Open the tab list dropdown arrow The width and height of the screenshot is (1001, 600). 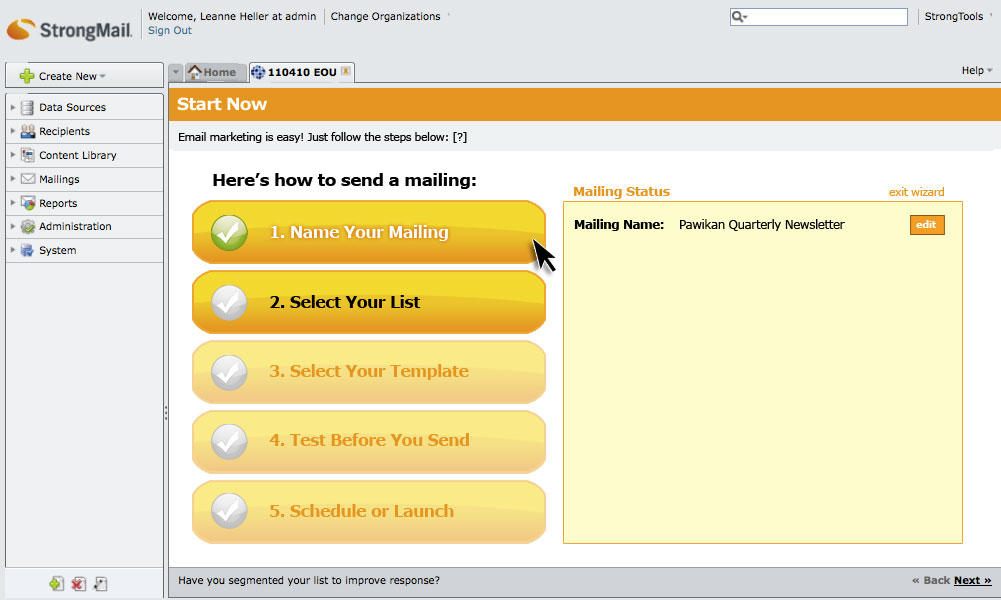point(176,72)
